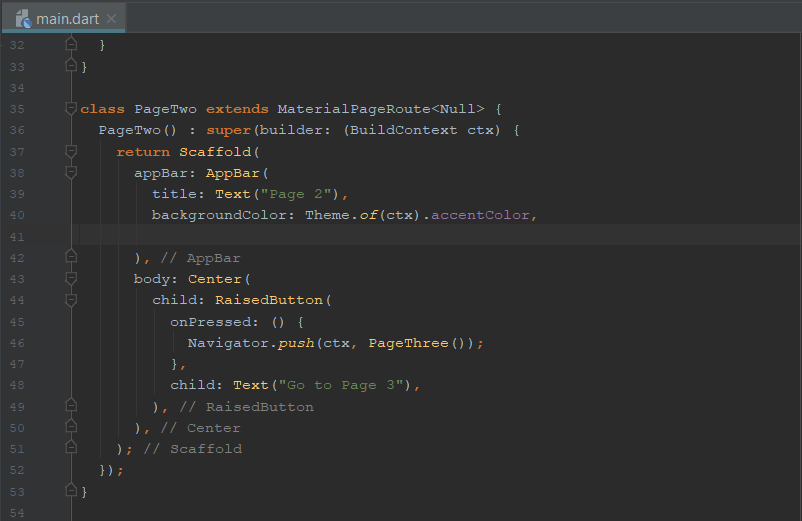Click the '// Center' closing comment
The image size is (802, 521).
coord(200,428)
